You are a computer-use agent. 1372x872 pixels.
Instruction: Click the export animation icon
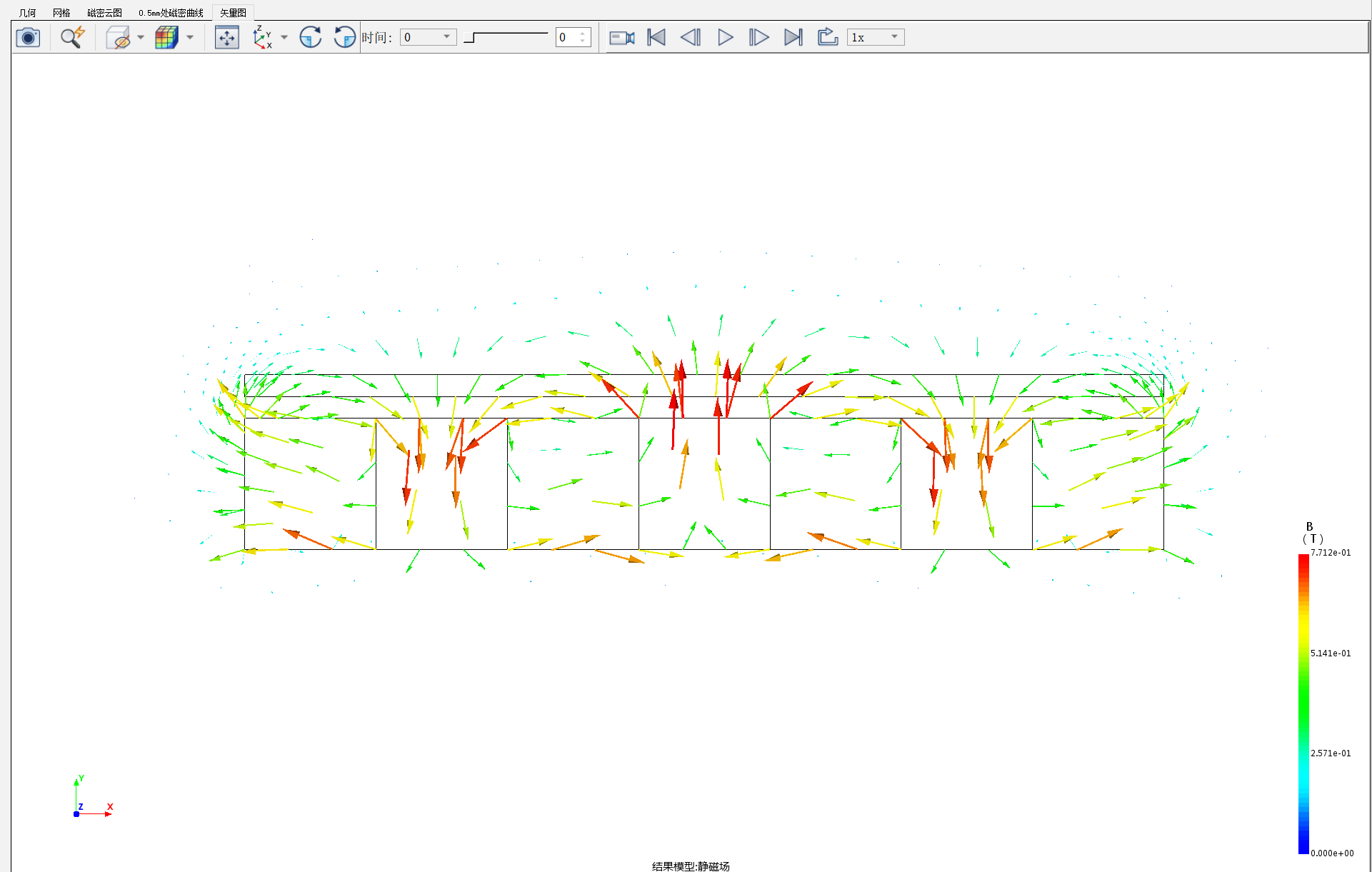(828, 37)
